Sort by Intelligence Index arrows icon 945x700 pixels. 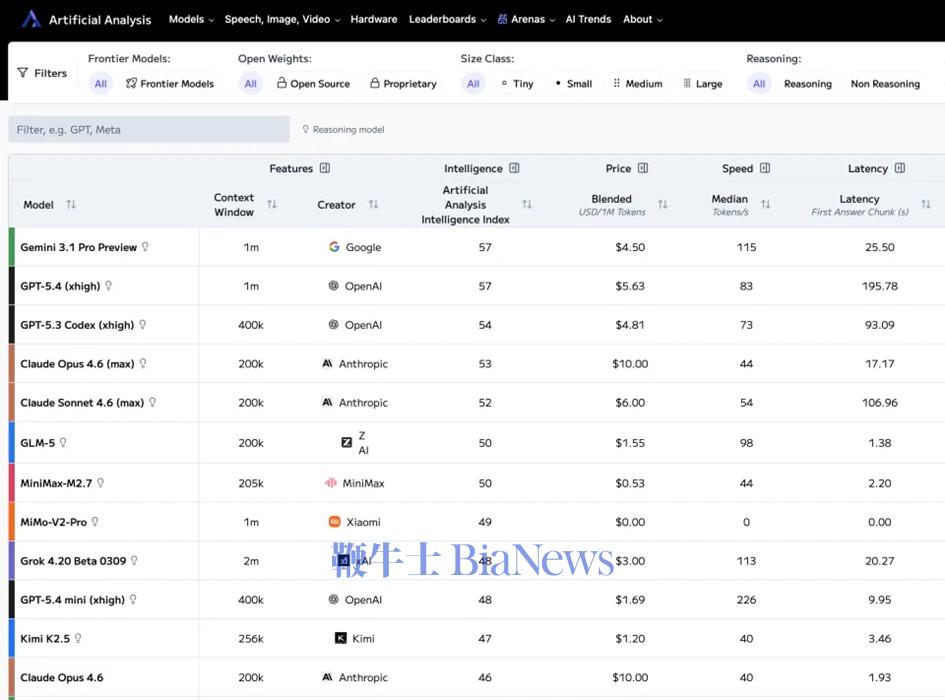click(x=527, y=205)
